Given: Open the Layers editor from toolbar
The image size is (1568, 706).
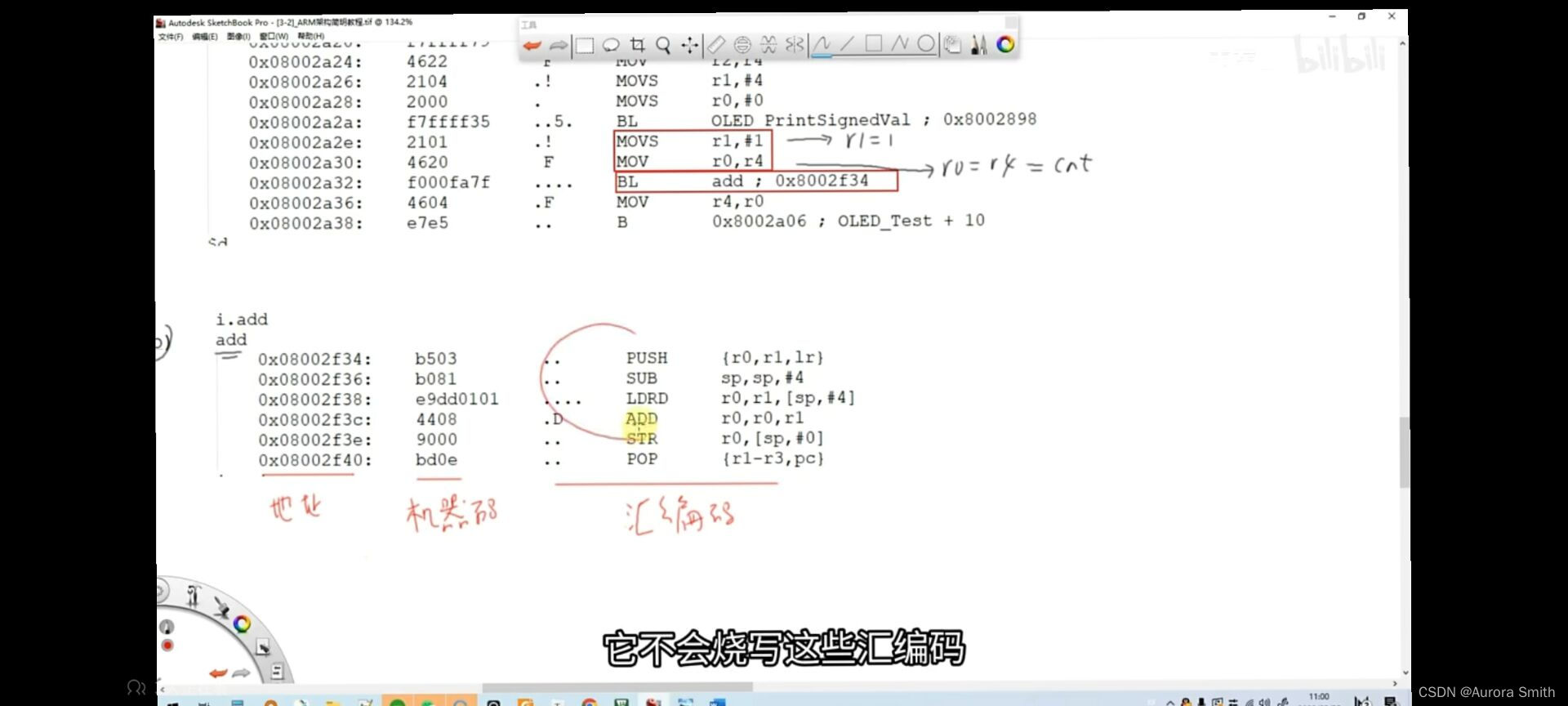Looking at the screenshot, I should pyautogui.click(x=952, y=45).
